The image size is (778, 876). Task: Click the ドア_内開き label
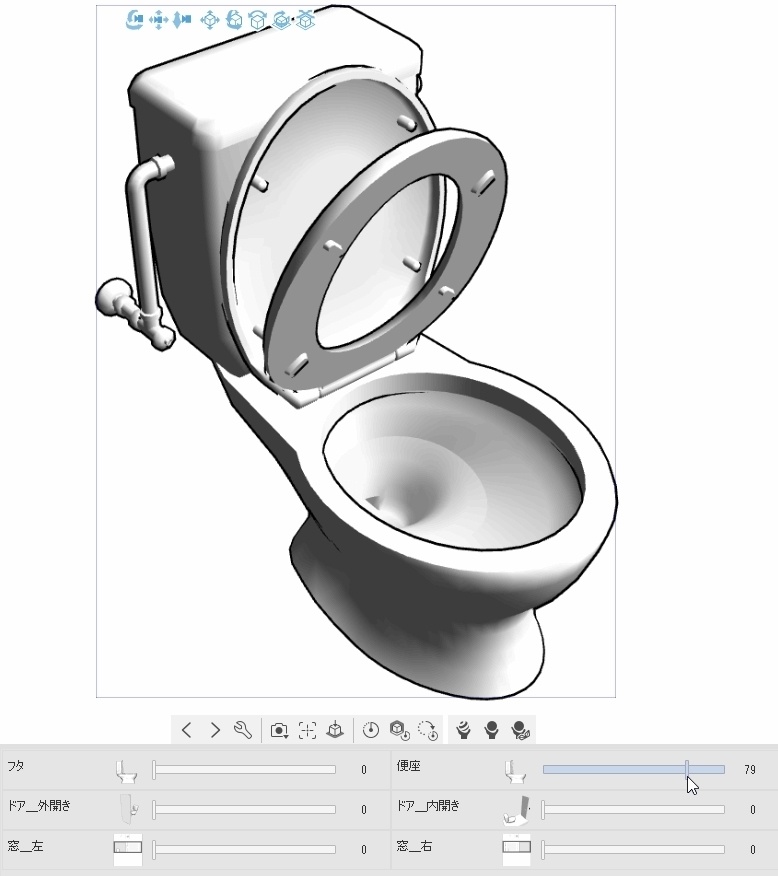428,806
